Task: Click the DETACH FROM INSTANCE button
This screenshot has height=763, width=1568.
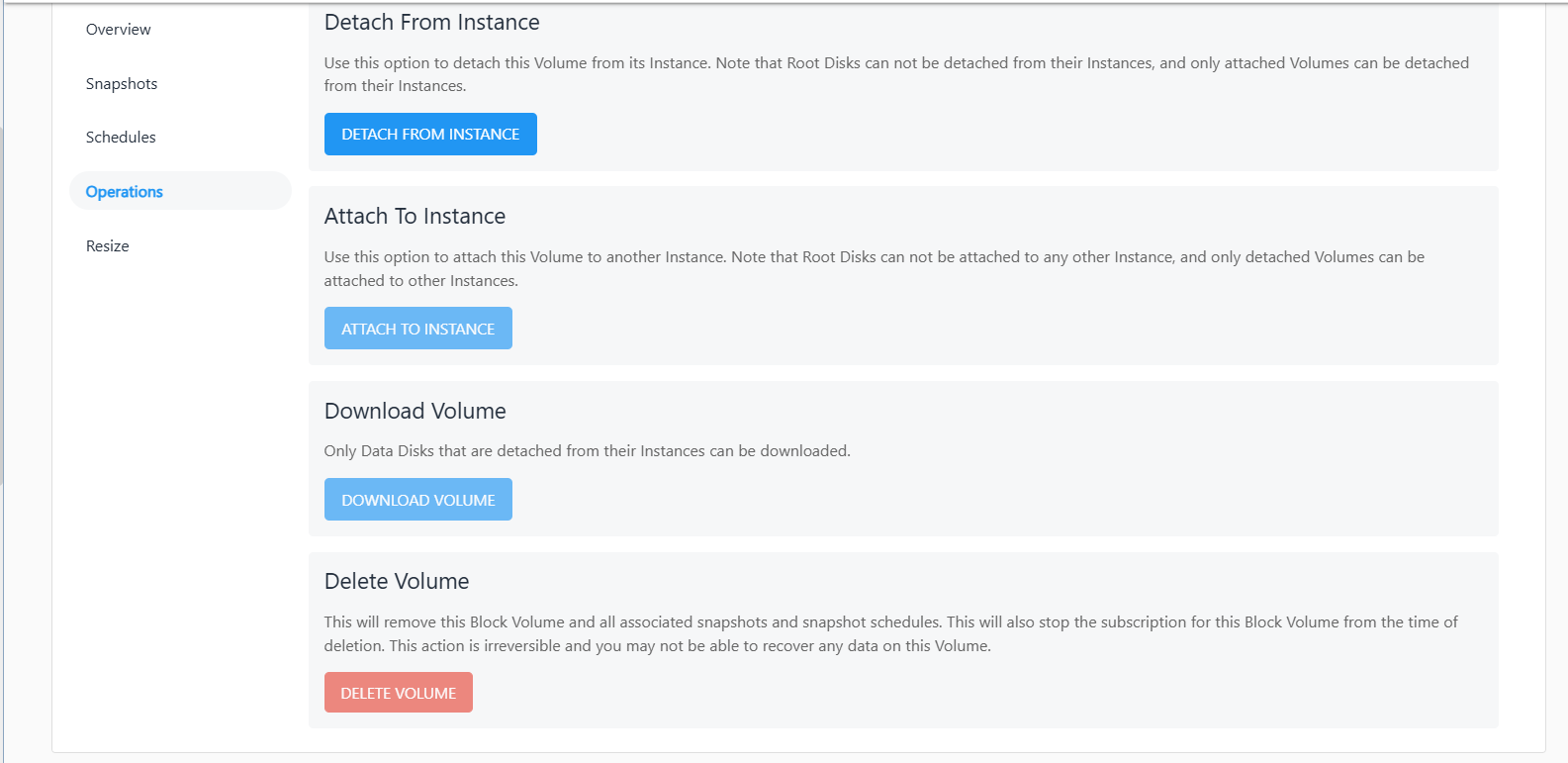Action: 430,135
